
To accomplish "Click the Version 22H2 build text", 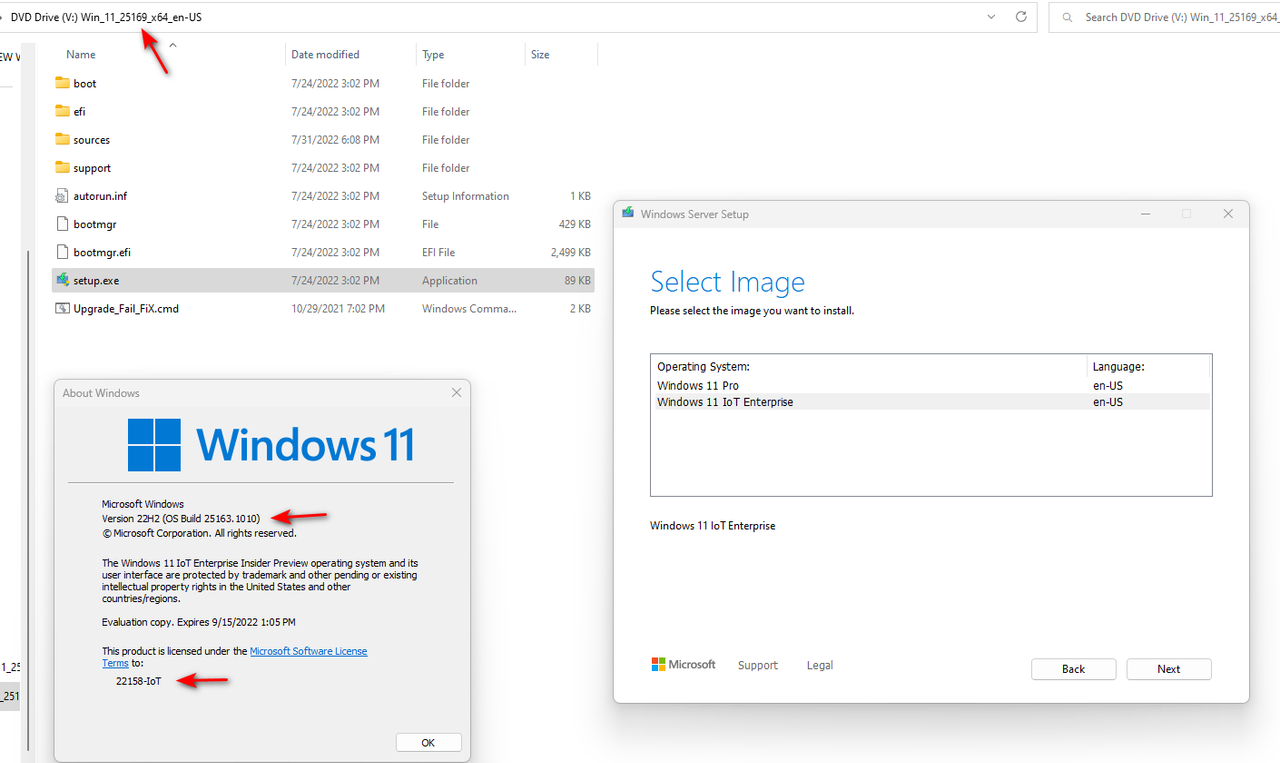I will pyautogui.click(x=181, y=518).
